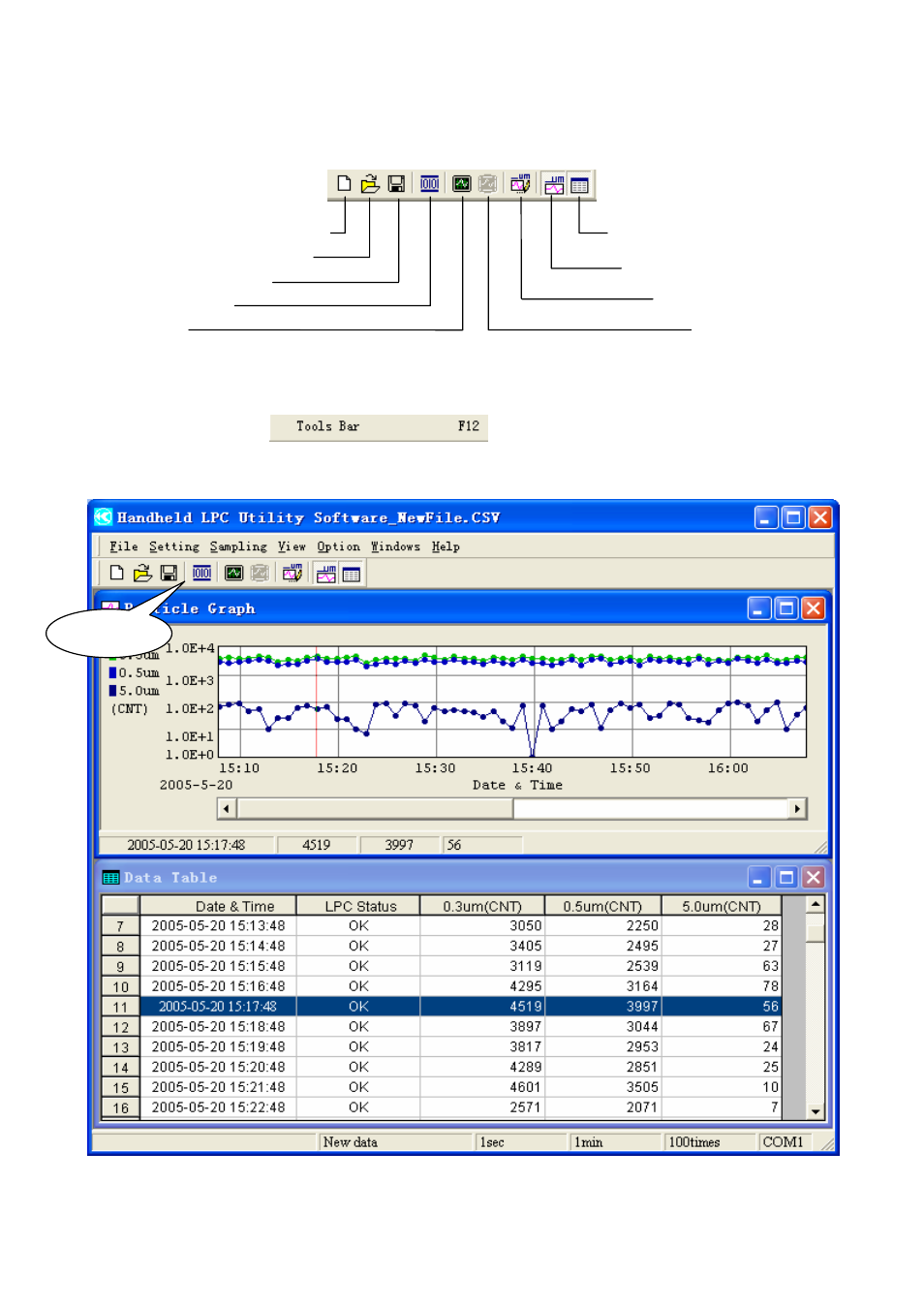
Task: Click Open folder icon in enlarged toolbar illustration
Action: 370,184
